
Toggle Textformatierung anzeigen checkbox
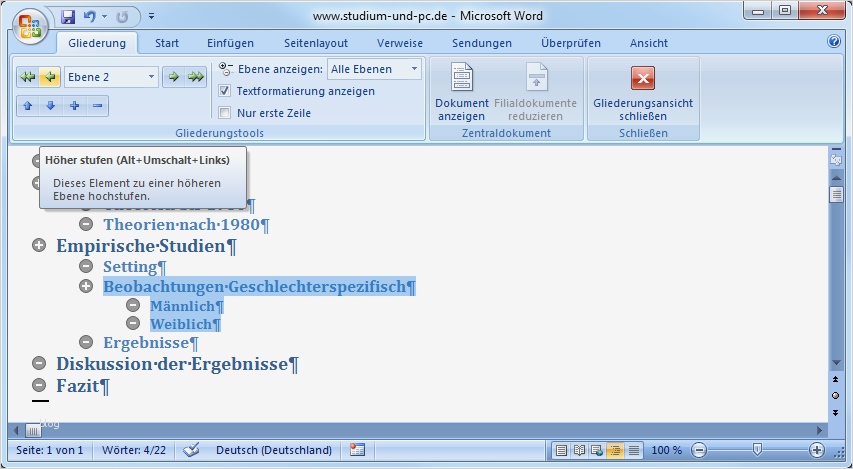click(x=224, y=91)
